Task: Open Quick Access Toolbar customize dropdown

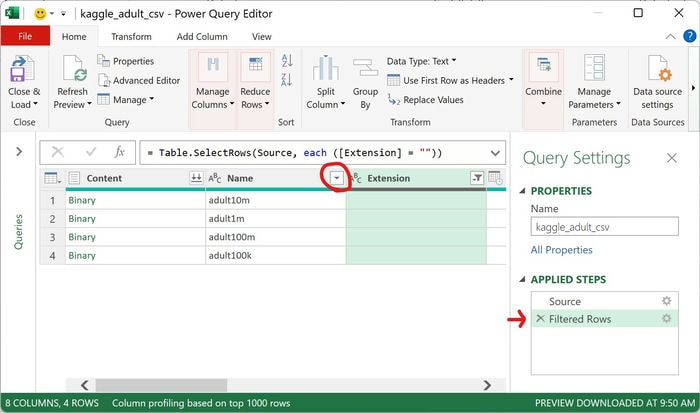Action: pos(63,14)
